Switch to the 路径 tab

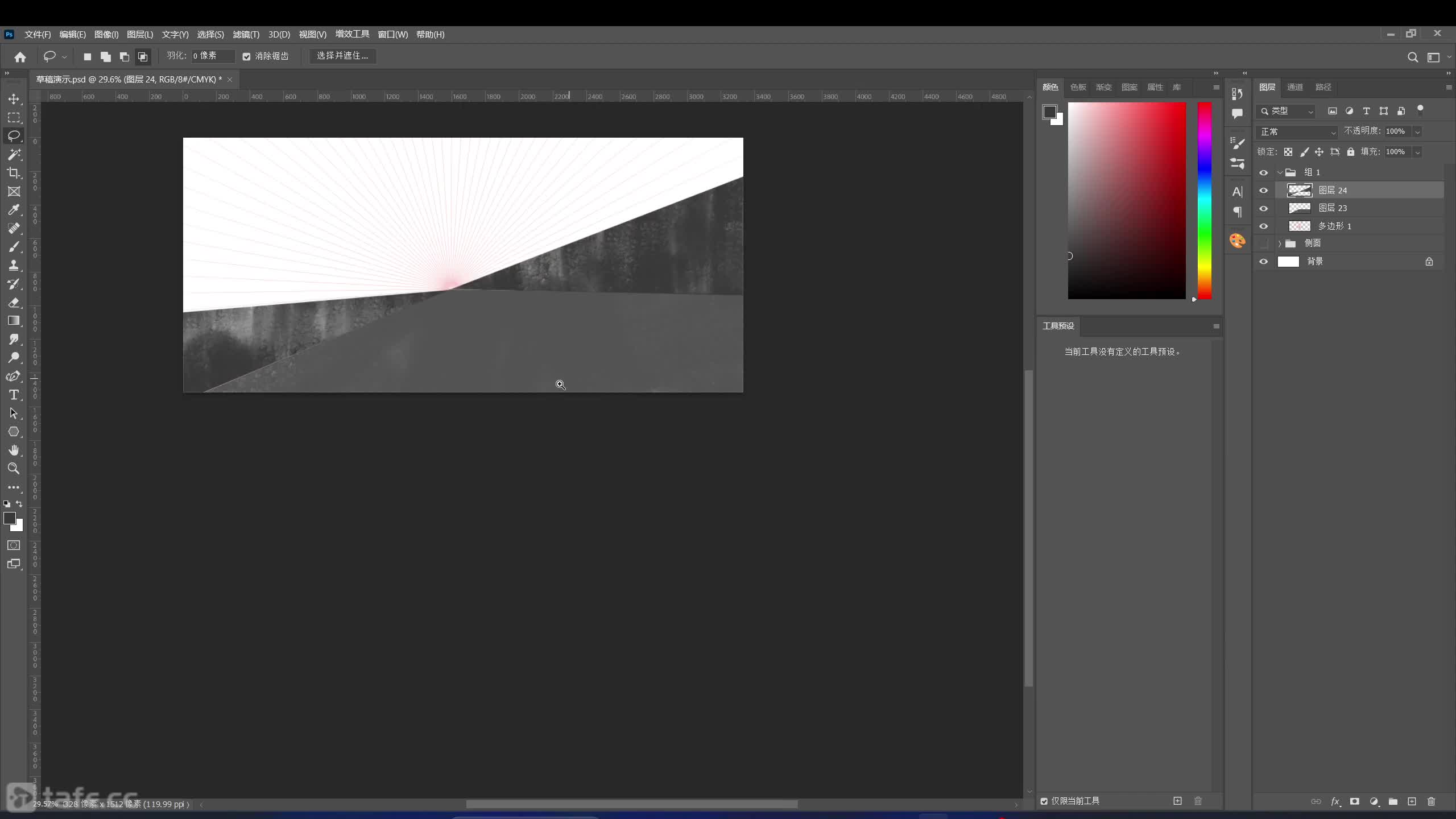(x=1323, y=87)
